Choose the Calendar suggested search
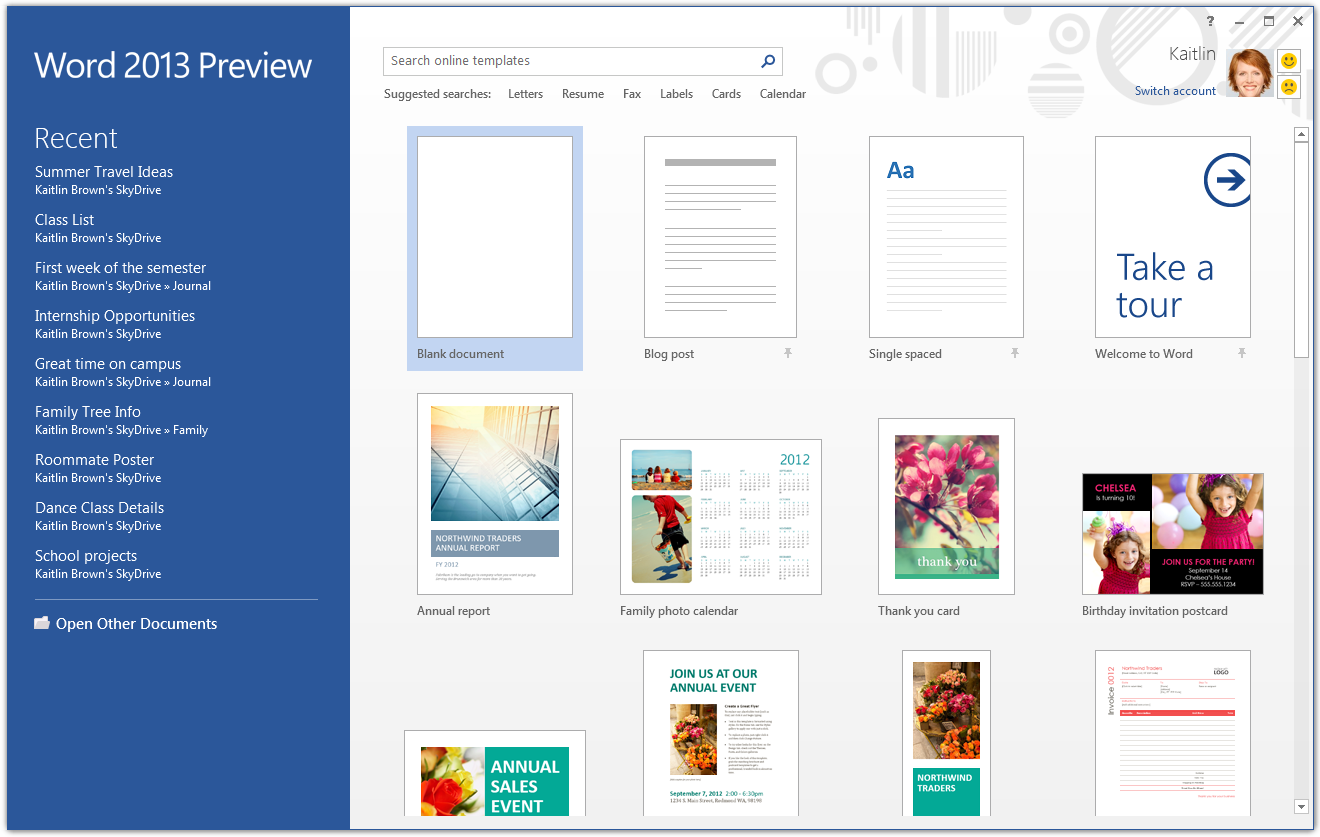Viewport: 1320px width, 837px height. pos(782,94)
